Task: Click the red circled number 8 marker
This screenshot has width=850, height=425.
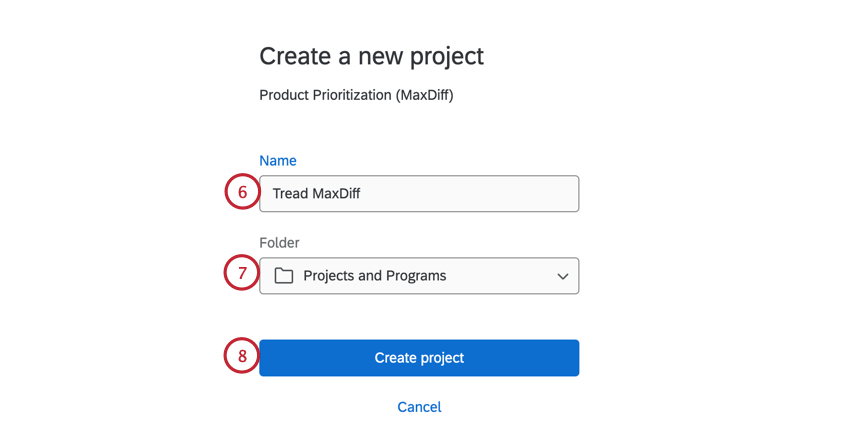Action: coord(242,357)
